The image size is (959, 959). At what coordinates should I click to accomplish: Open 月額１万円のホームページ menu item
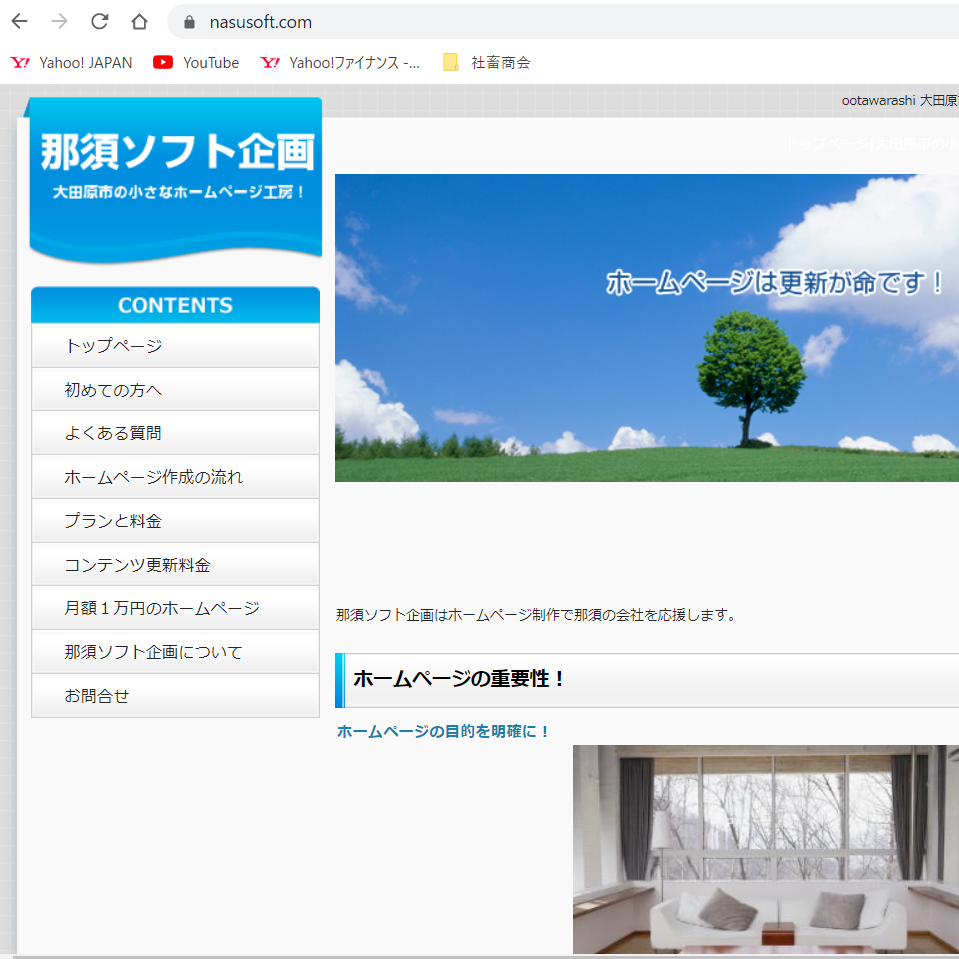point(175,608)
